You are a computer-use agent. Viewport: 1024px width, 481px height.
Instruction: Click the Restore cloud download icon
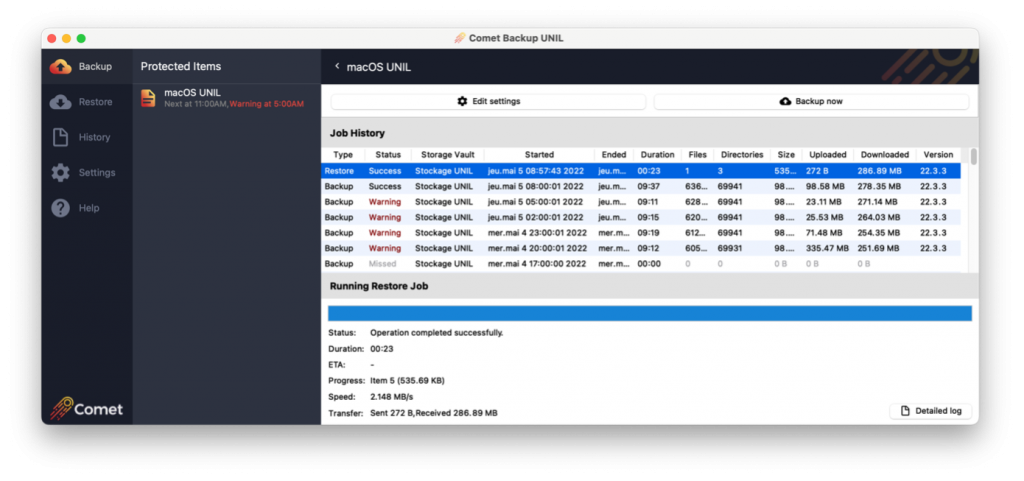[60, 102]
